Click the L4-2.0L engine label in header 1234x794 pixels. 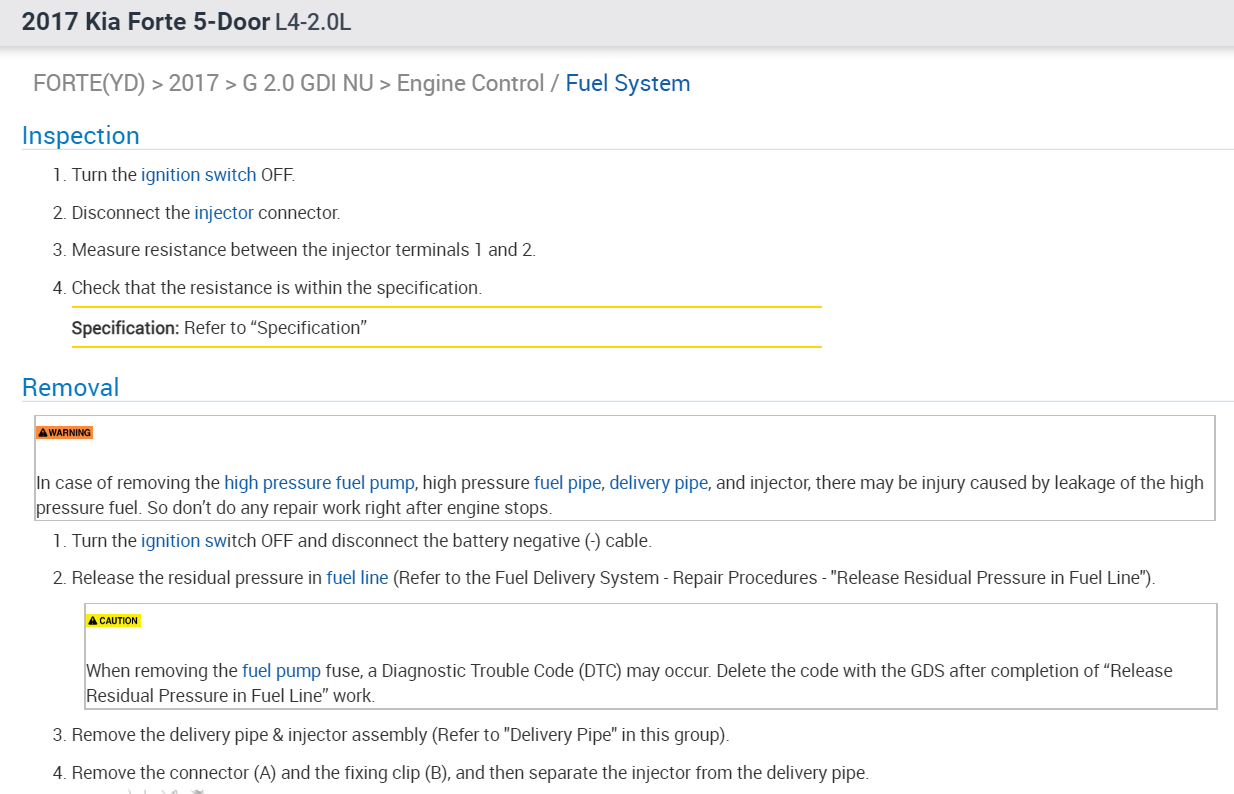coord(313,22)
